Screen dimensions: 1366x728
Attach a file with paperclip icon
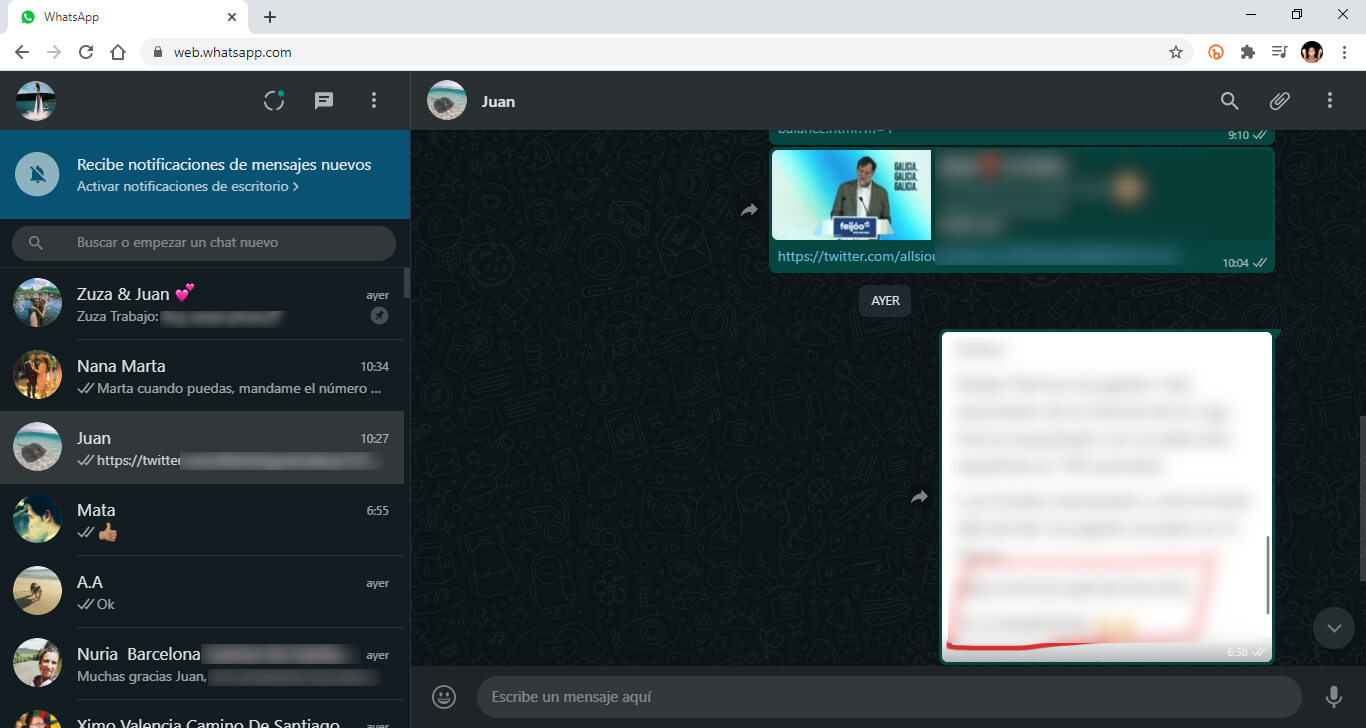[1280, 100]
